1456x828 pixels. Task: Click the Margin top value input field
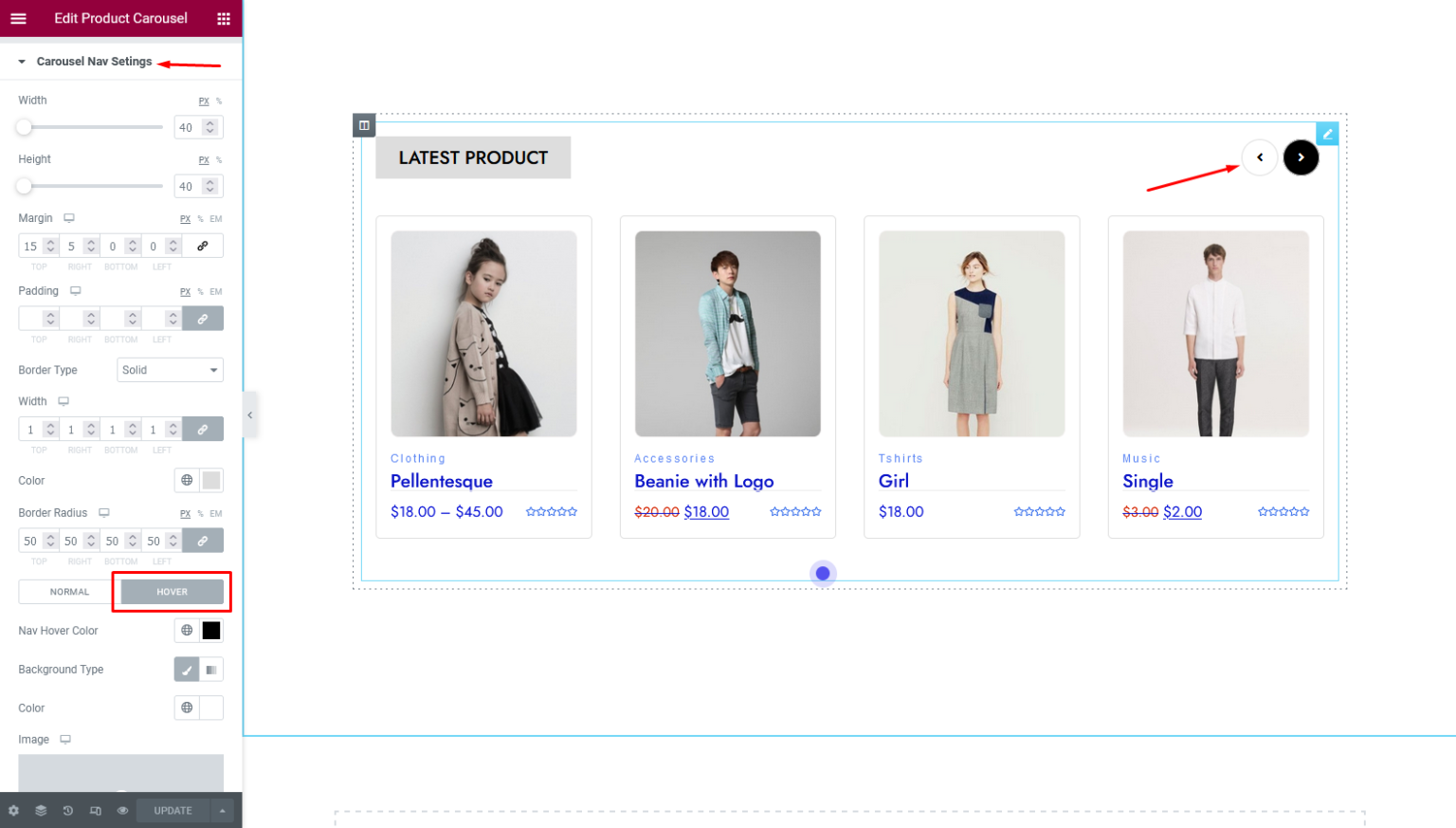tap(31, 246)
